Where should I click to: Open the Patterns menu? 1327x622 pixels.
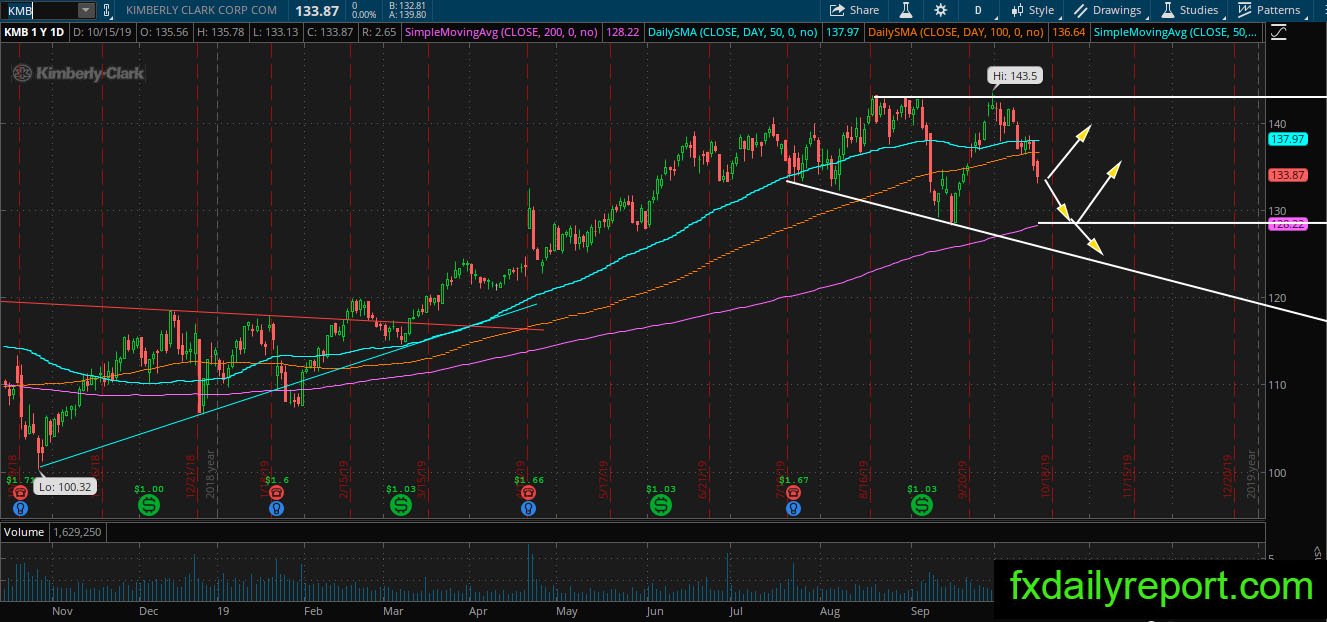click(1269, 10)
